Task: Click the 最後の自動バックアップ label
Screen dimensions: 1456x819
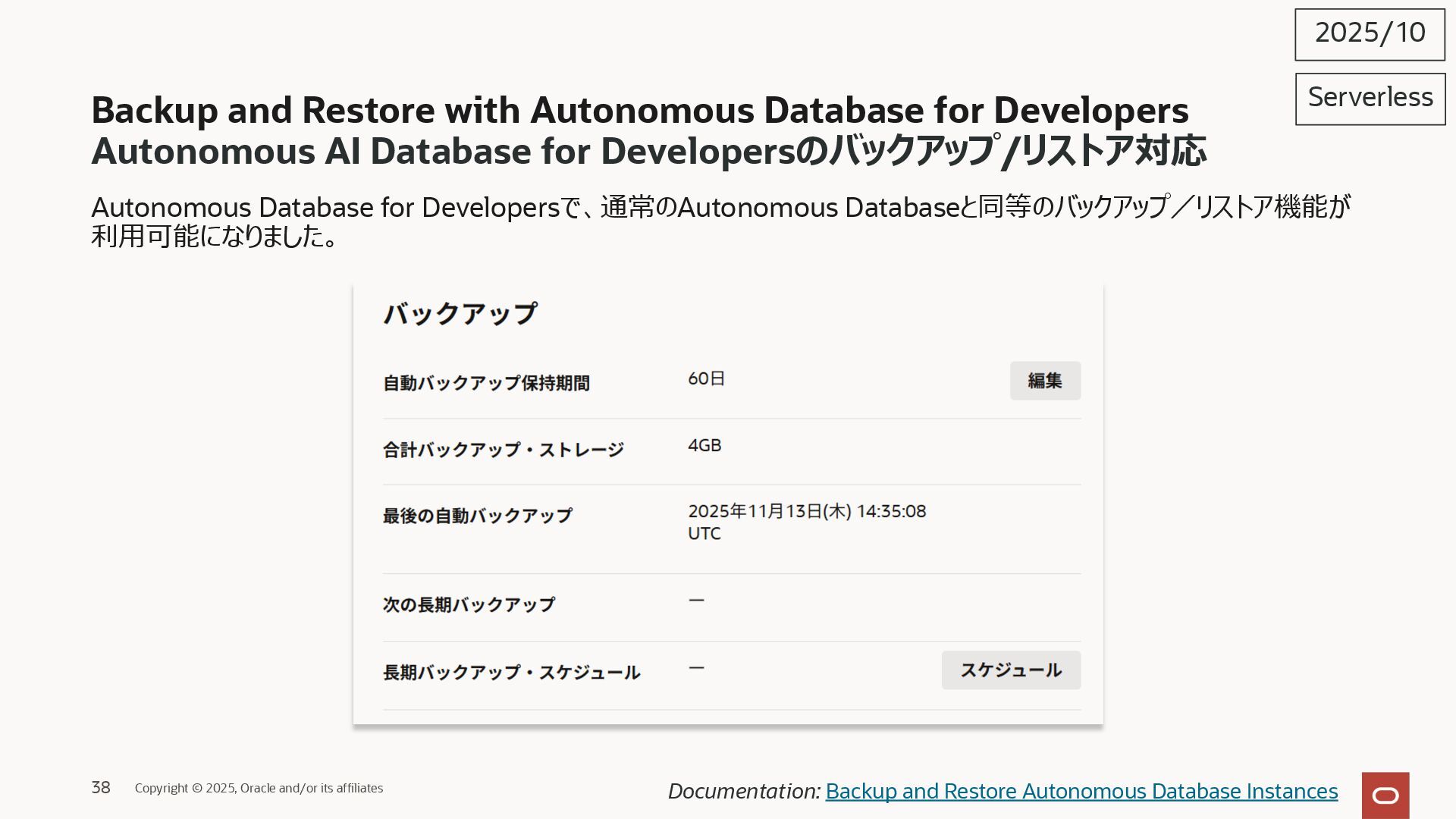Action: 477,516
